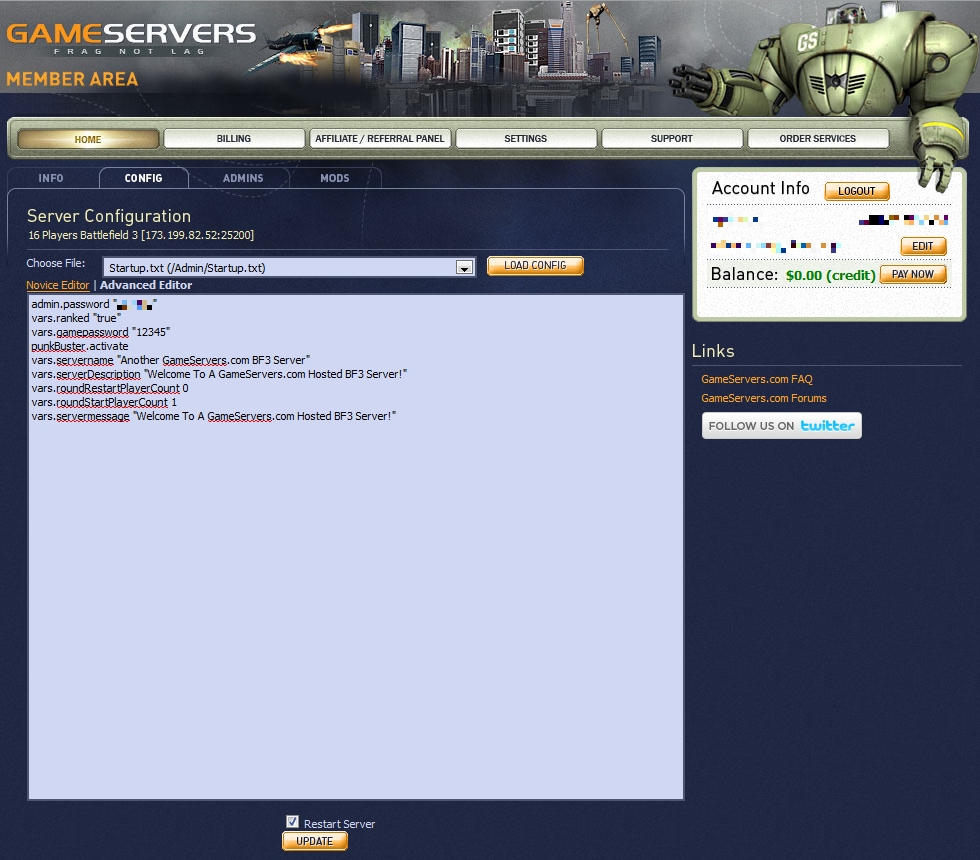Image resolution: width=980 pixels, height=860 pixels.
Task: Select Advanced Editor mode
Action: point(146,285)
